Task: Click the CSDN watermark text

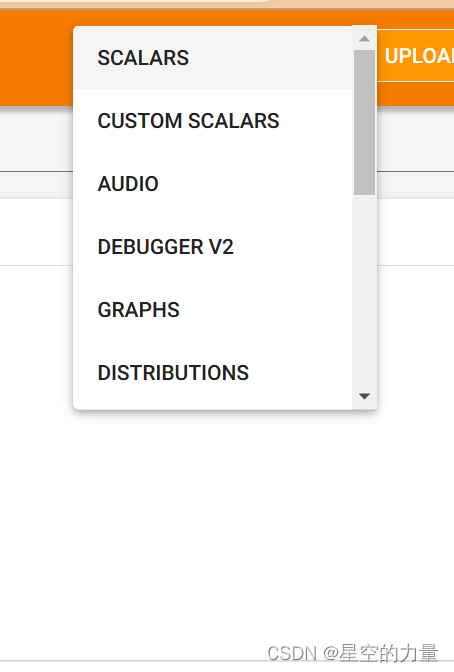Action: tap(352, 653)
